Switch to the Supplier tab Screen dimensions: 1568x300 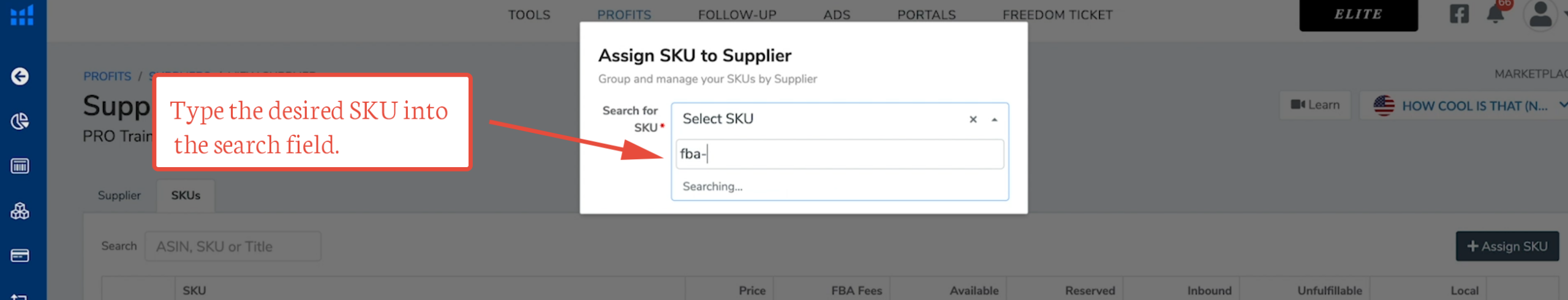(119, 195)
